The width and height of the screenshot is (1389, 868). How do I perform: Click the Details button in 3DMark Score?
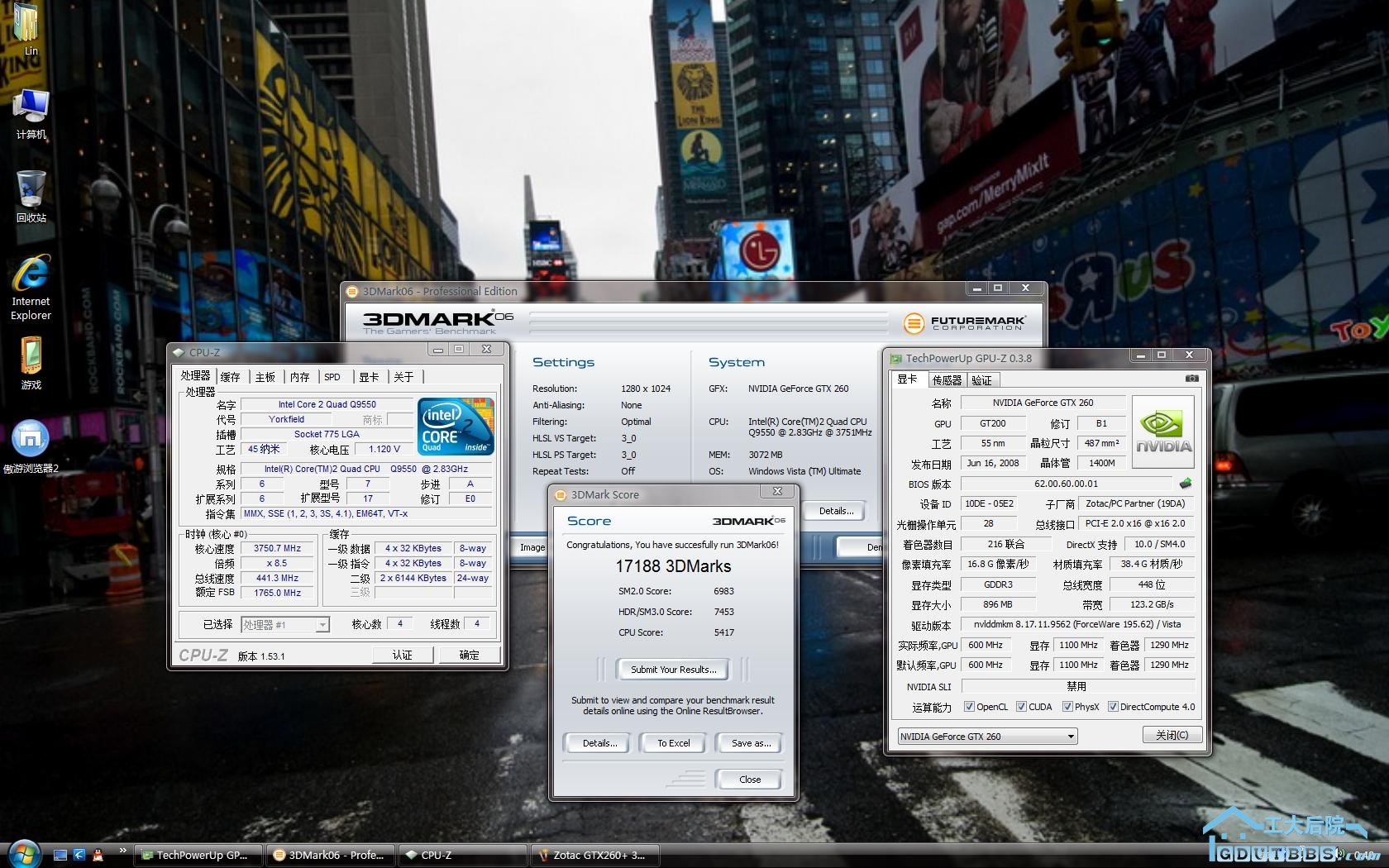tap(599, 743)
